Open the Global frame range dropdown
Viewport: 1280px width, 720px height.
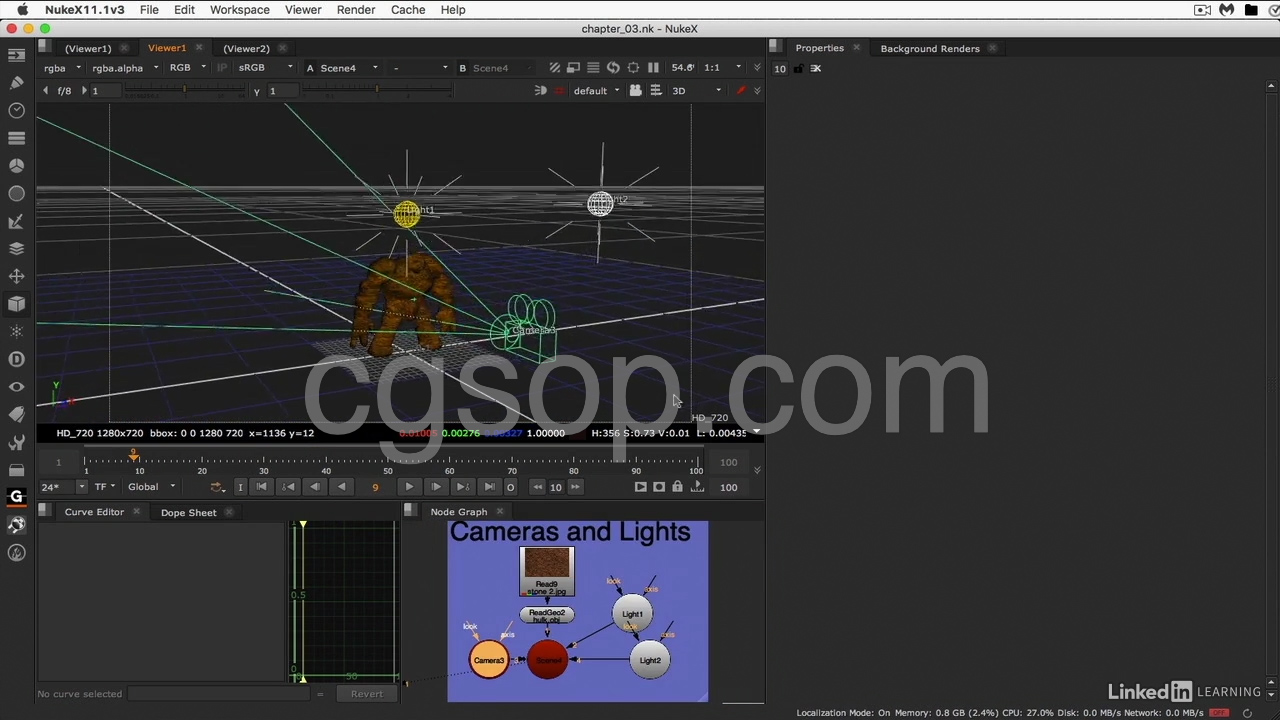(151, 487)
